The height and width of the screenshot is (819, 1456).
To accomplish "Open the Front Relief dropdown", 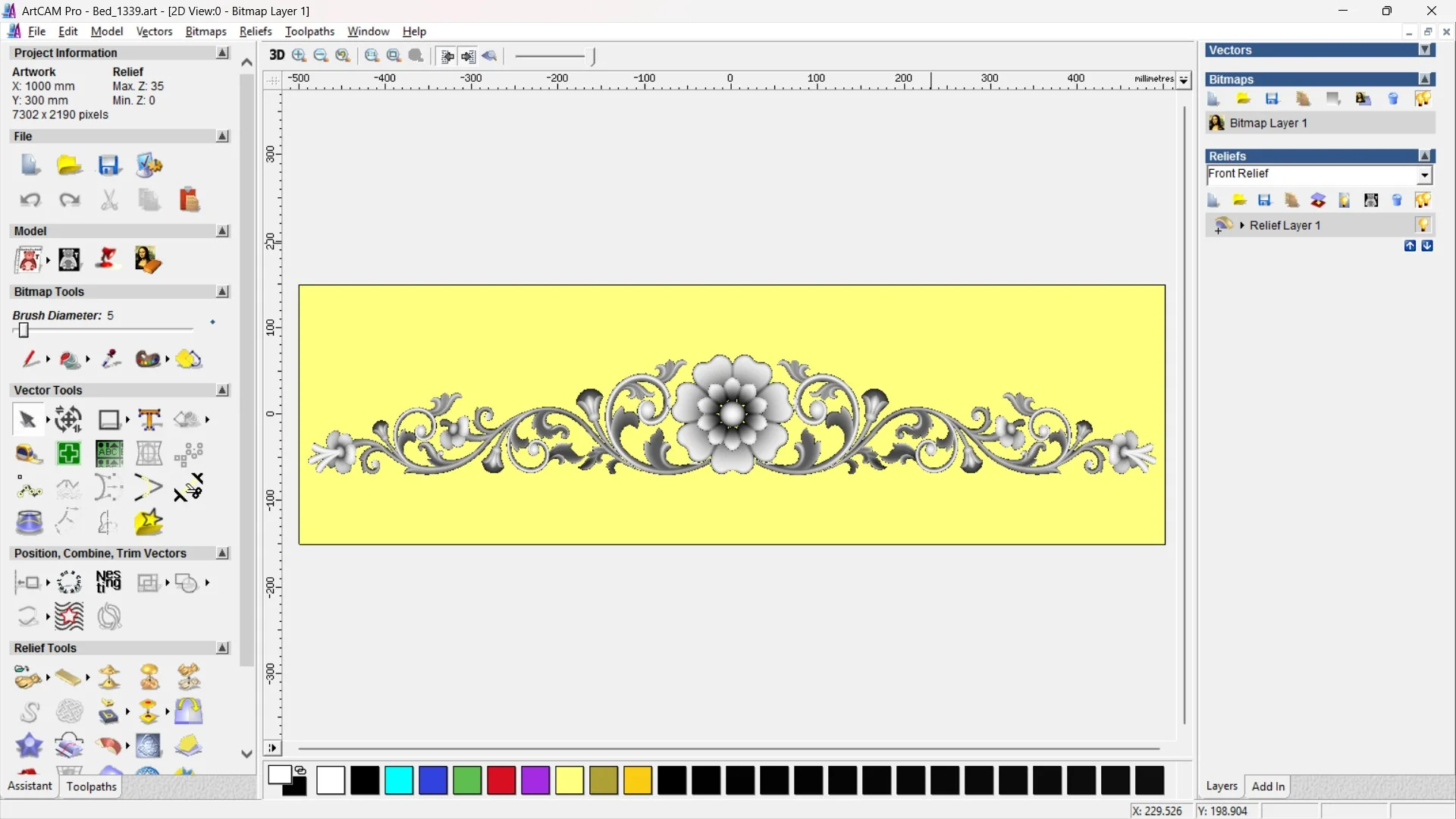I will [1424, 175].
